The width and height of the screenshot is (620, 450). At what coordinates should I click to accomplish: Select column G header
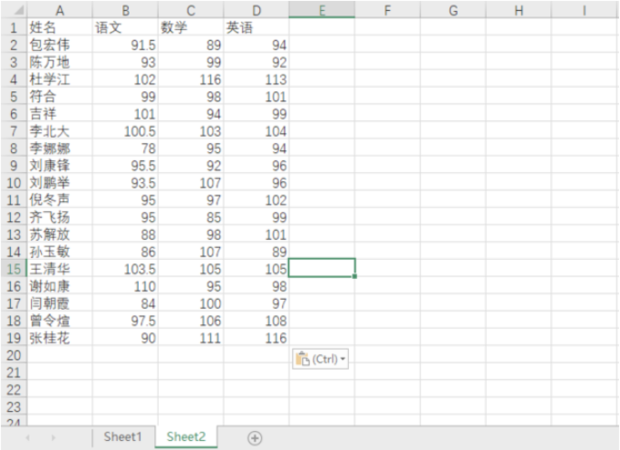(453, 10)
